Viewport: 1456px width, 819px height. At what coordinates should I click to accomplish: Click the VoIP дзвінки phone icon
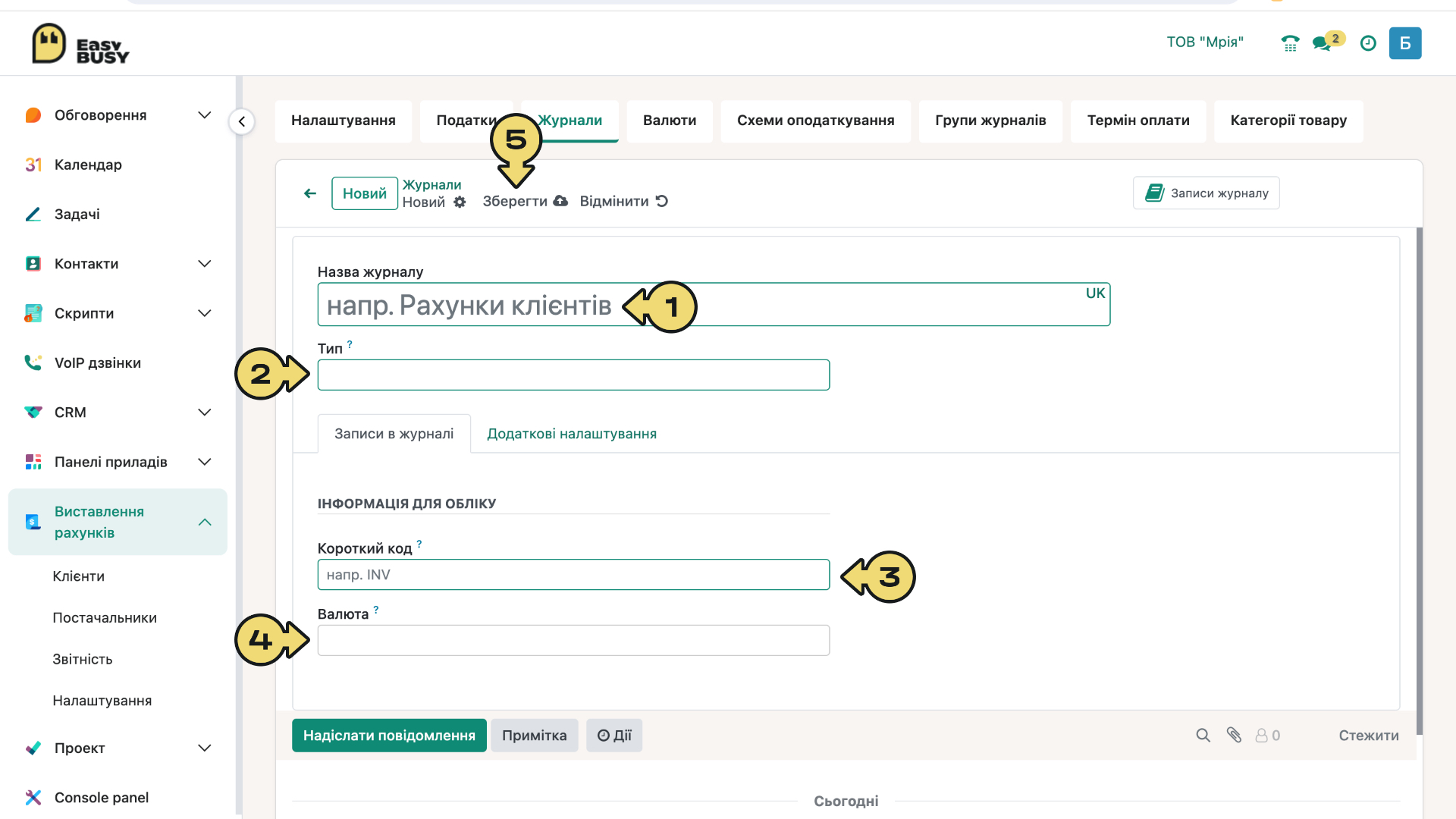33,362
